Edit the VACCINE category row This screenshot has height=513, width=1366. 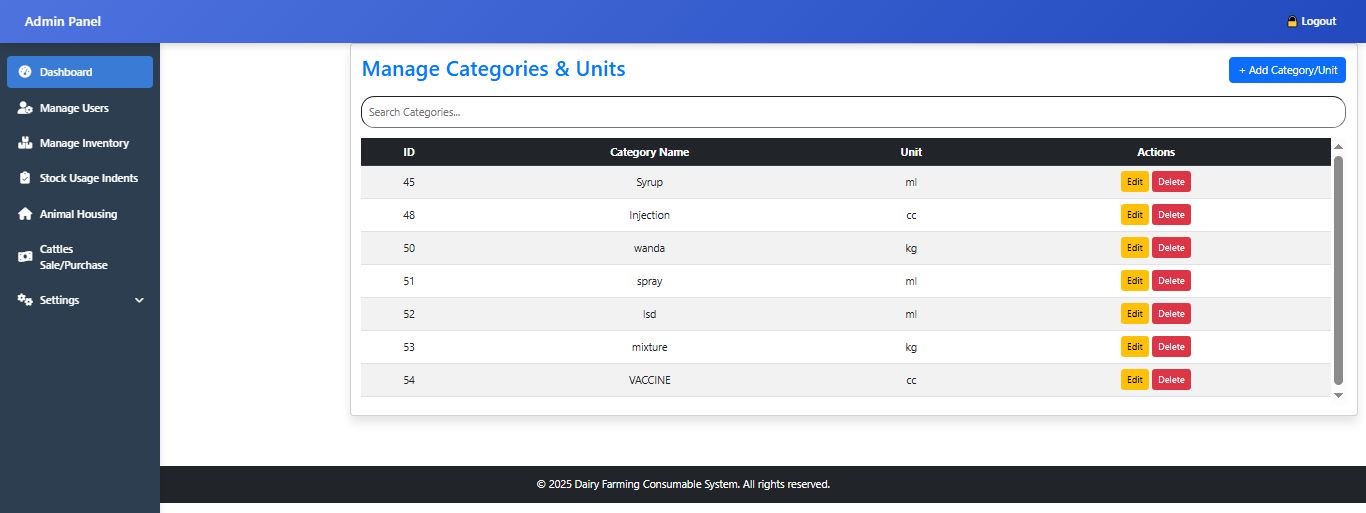point(1134,380)
